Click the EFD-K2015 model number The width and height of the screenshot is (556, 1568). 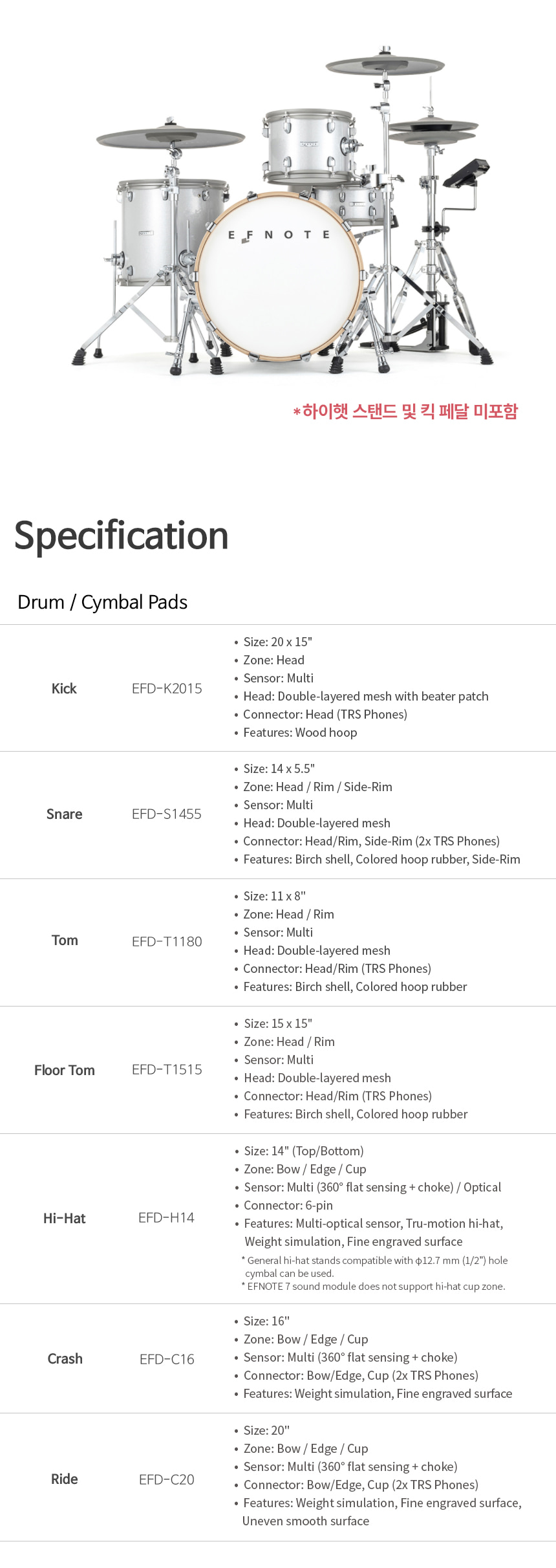[x=167, y=688]
